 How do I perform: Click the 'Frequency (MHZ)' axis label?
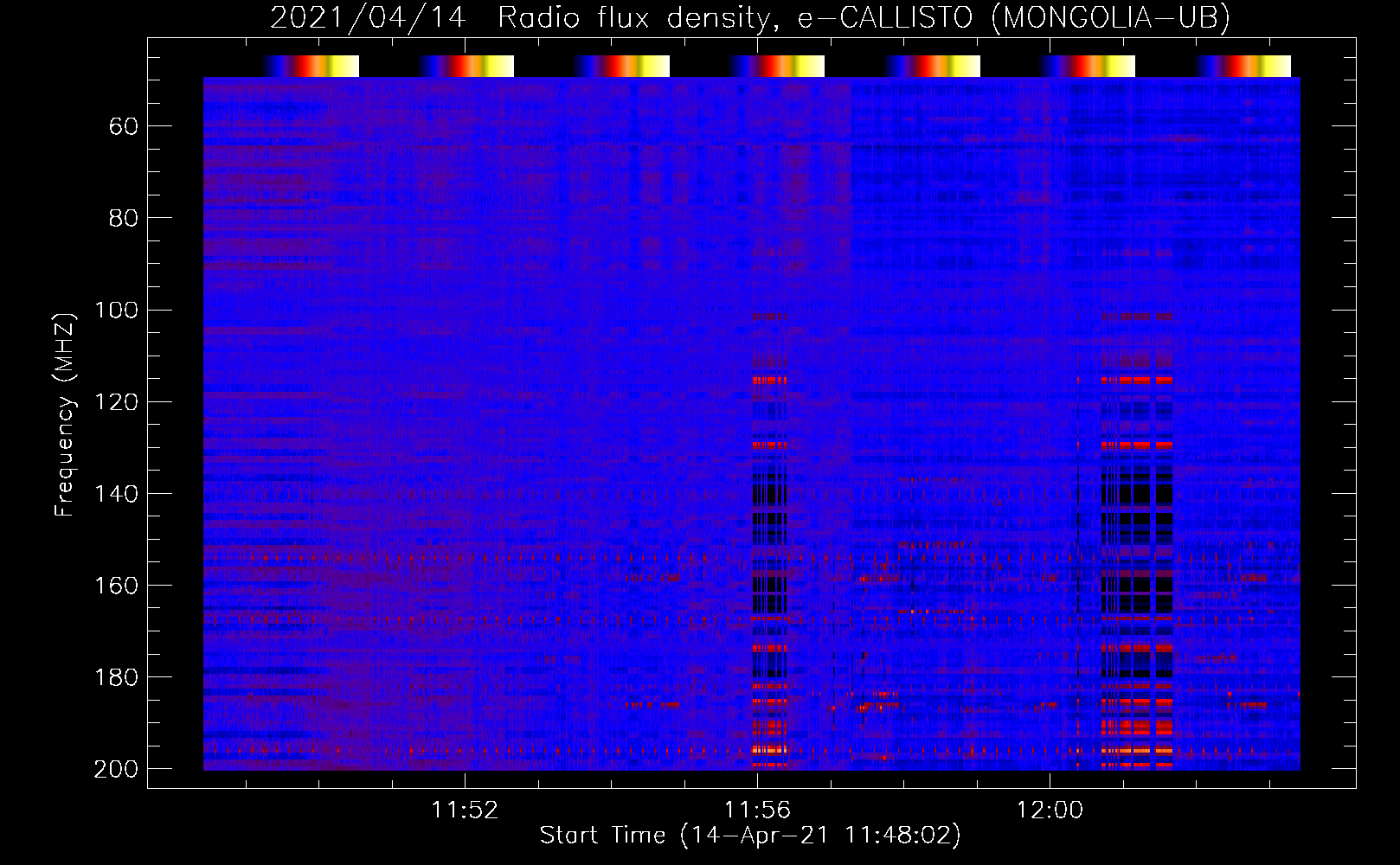coord(65,414)
